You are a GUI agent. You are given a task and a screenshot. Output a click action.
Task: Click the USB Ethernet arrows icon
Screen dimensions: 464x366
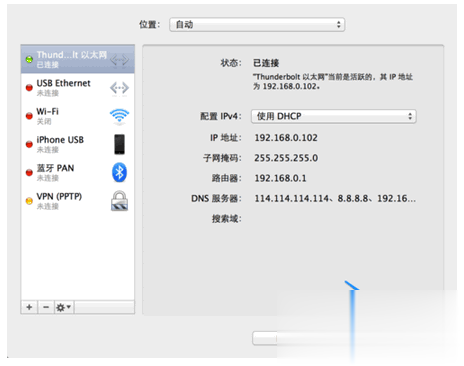[119, 88]
